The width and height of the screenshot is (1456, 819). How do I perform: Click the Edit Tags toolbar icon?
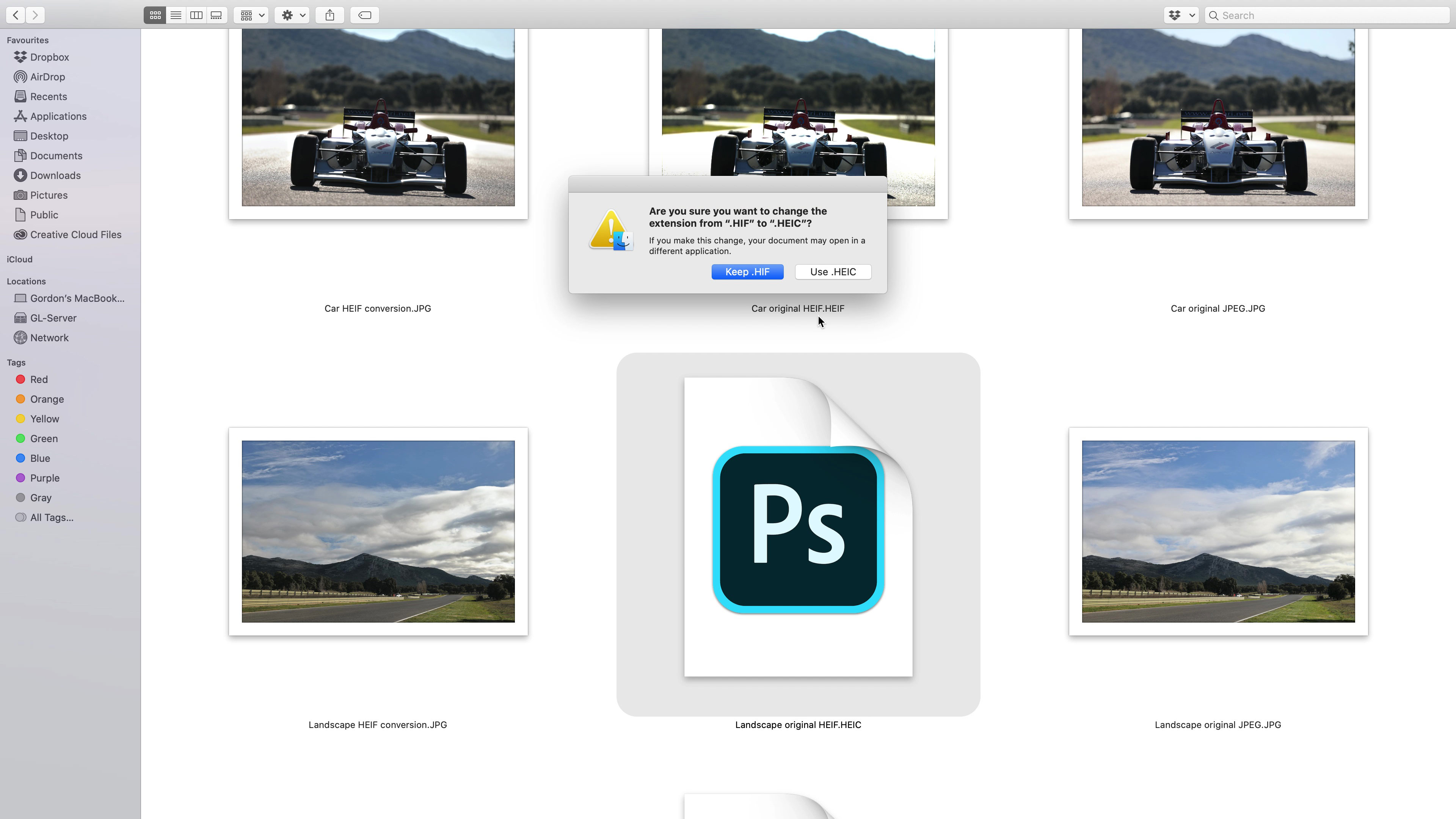tap(364, 15)
